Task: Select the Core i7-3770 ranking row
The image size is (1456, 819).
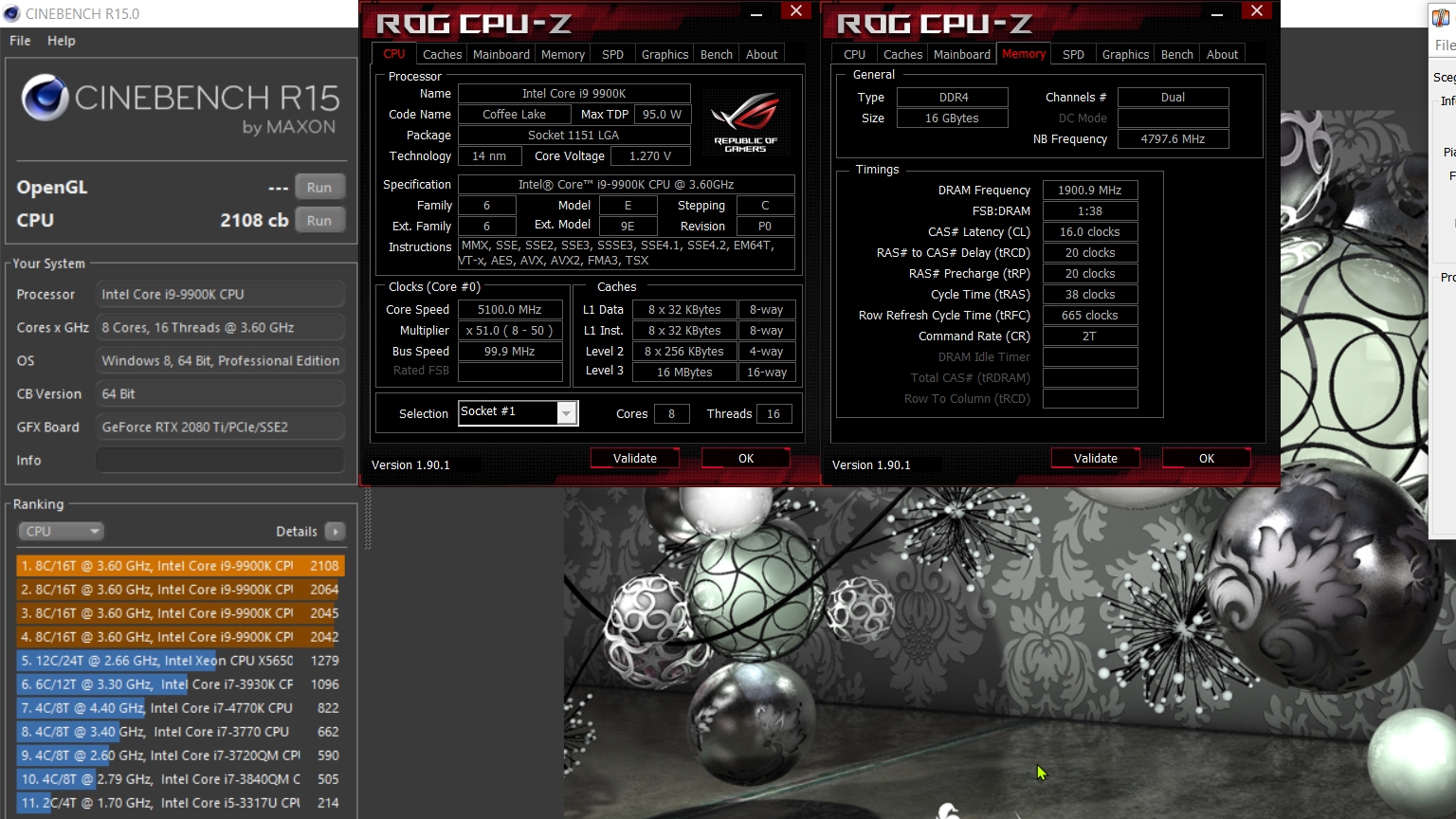Action: 180,732
